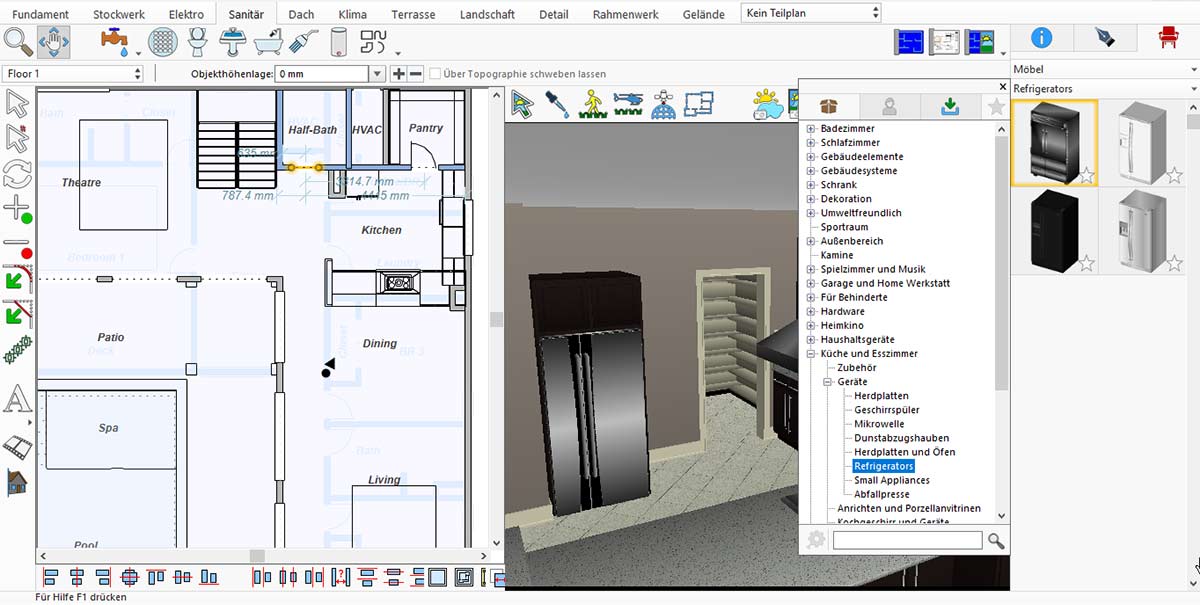Click the library search magnifier button

coord(996,540)
